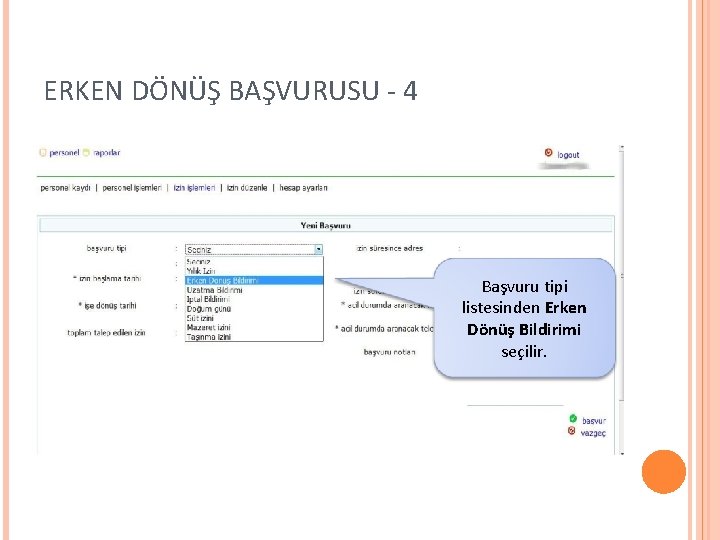The height and width of the screenshot is (540, 720).
Task: Select Mazeret izni option
Action: click(254, 327)
